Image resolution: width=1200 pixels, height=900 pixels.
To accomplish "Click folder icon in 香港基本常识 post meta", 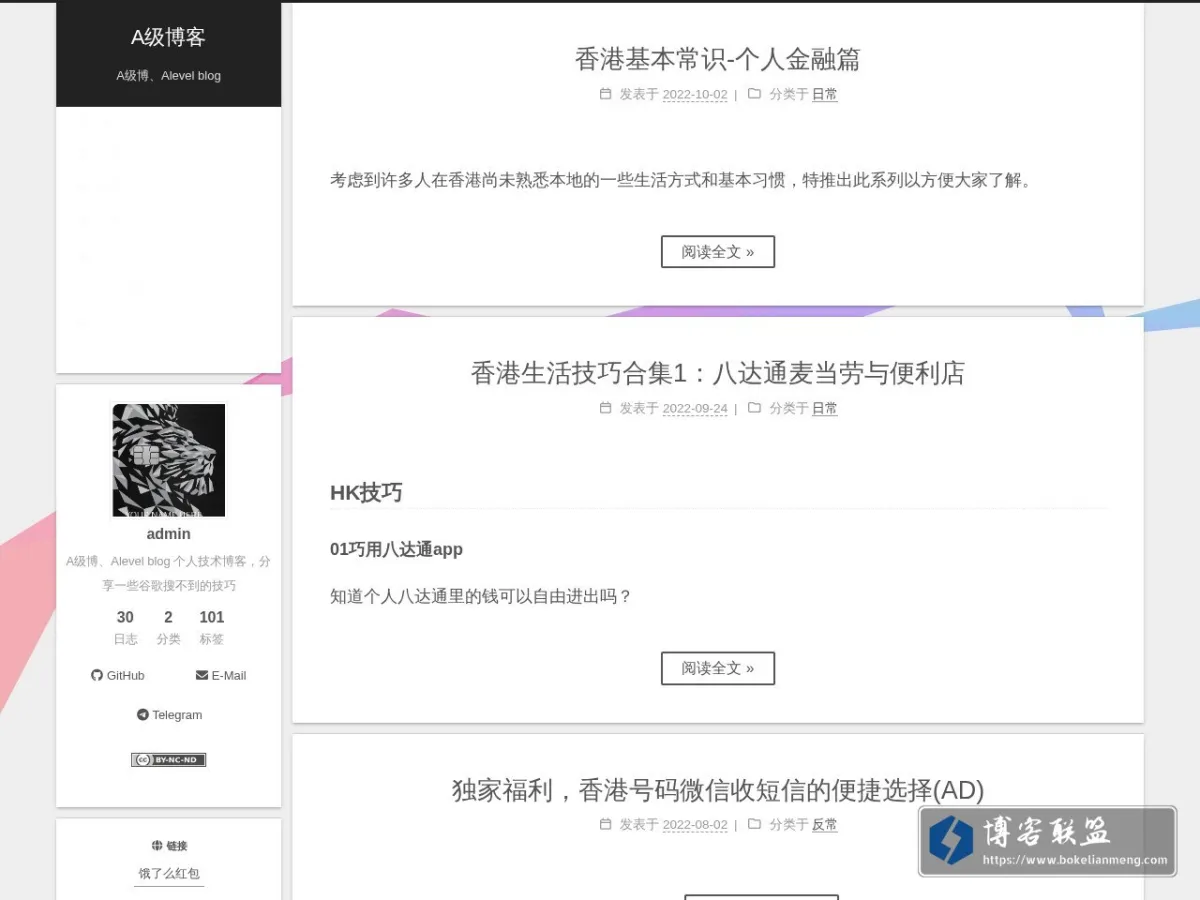I will (x=754, y=94).
